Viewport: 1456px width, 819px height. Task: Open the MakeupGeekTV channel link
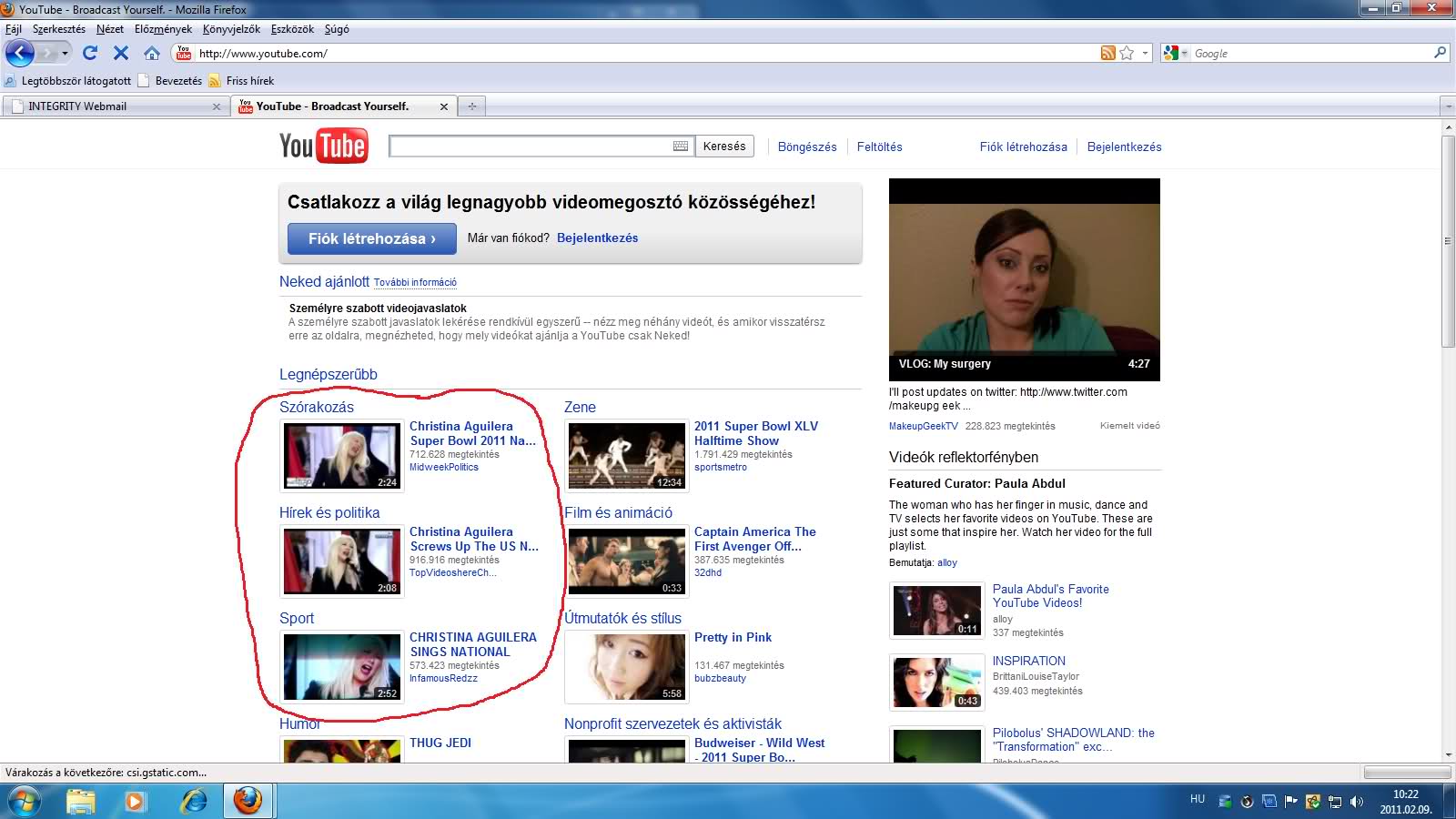click(x=923, y=426)
